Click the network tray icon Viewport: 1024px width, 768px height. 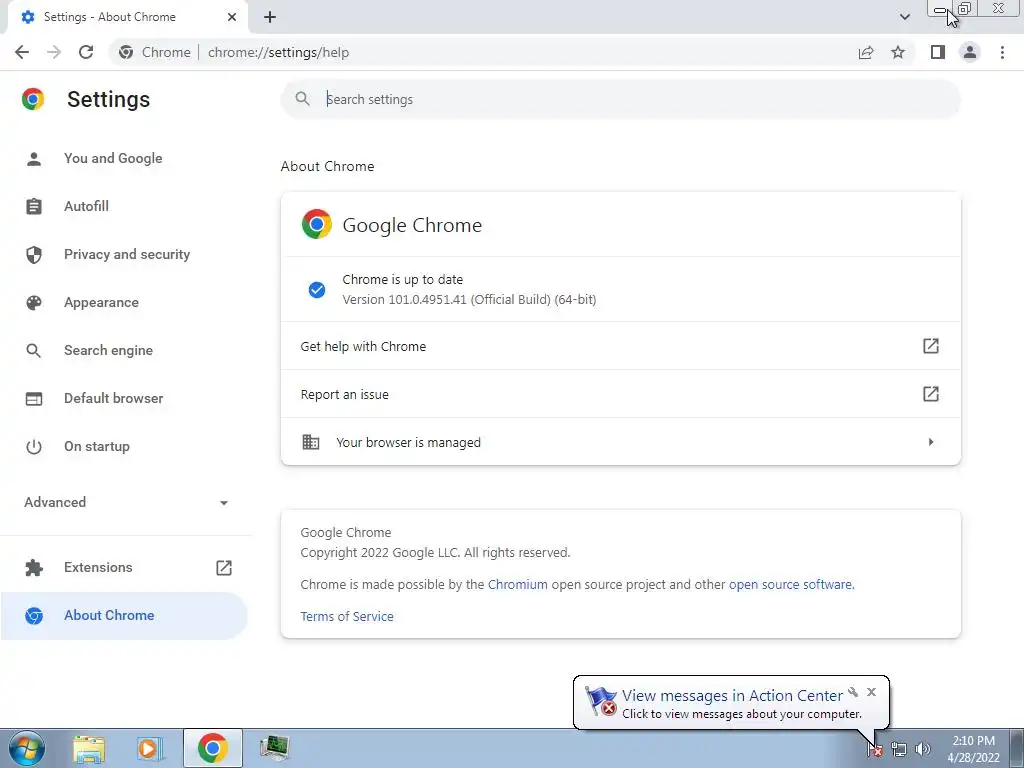pos(899,750)
